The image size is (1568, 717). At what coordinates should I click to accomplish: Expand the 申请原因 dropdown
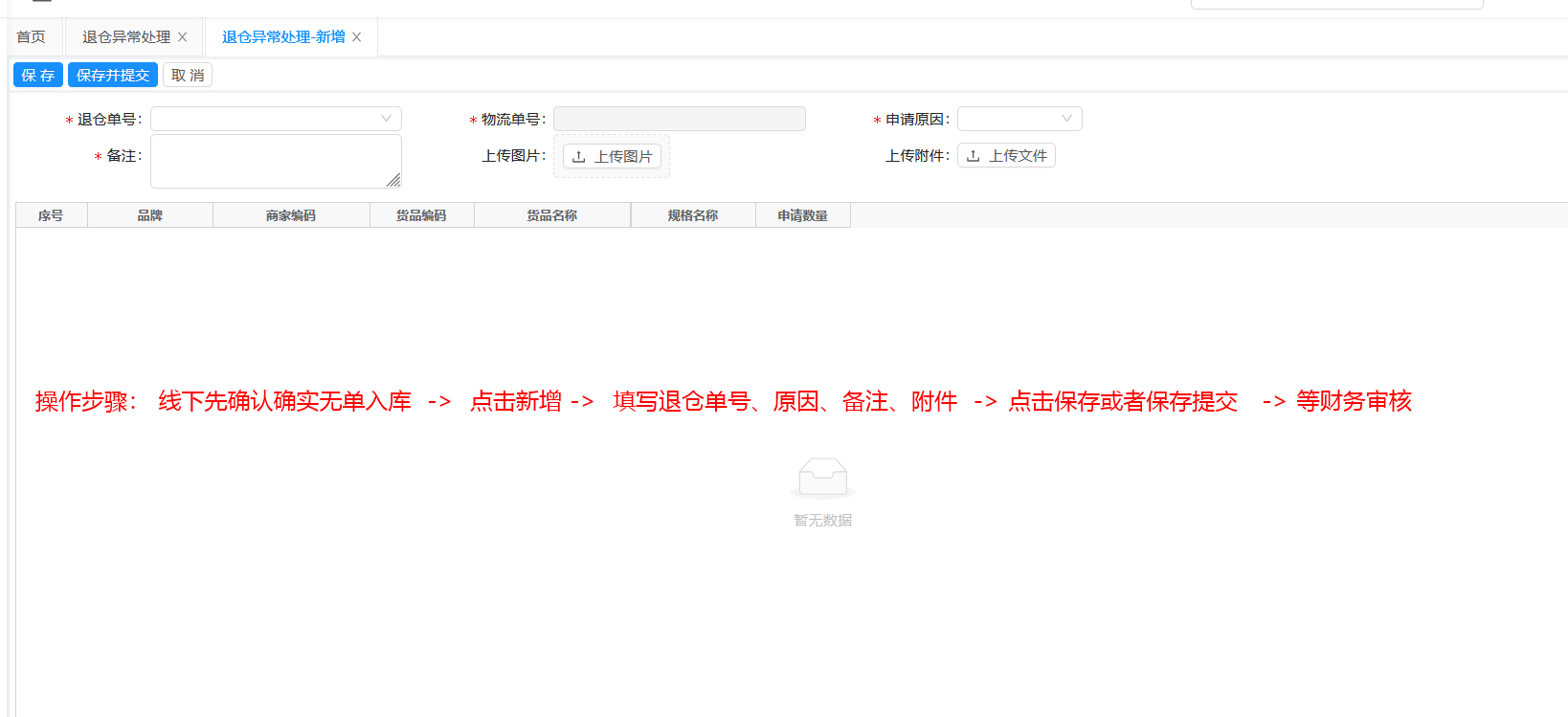[1019, 119]
